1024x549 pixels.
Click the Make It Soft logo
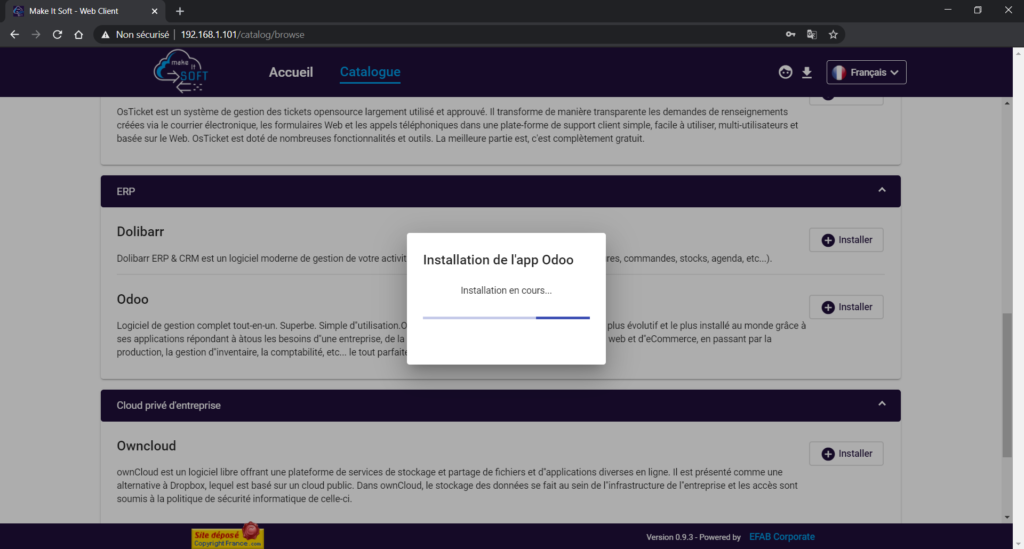click(181, 71)
